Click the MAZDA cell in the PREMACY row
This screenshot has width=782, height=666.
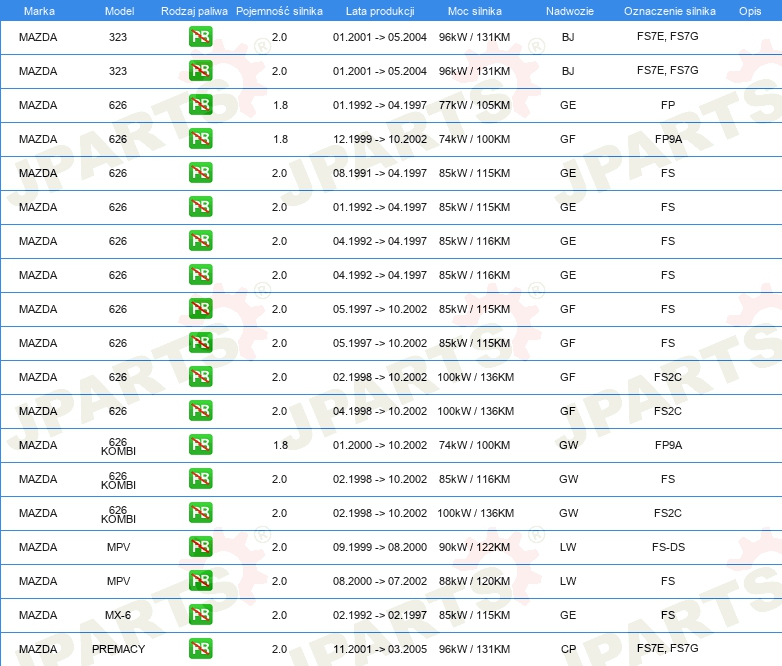(x=38, y=649)
